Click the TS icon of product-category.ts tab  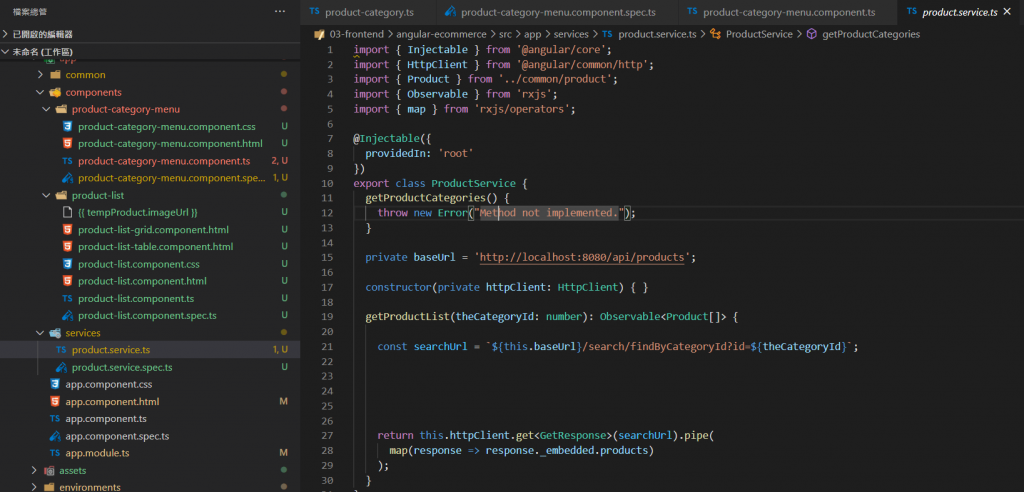pos(315,12)
